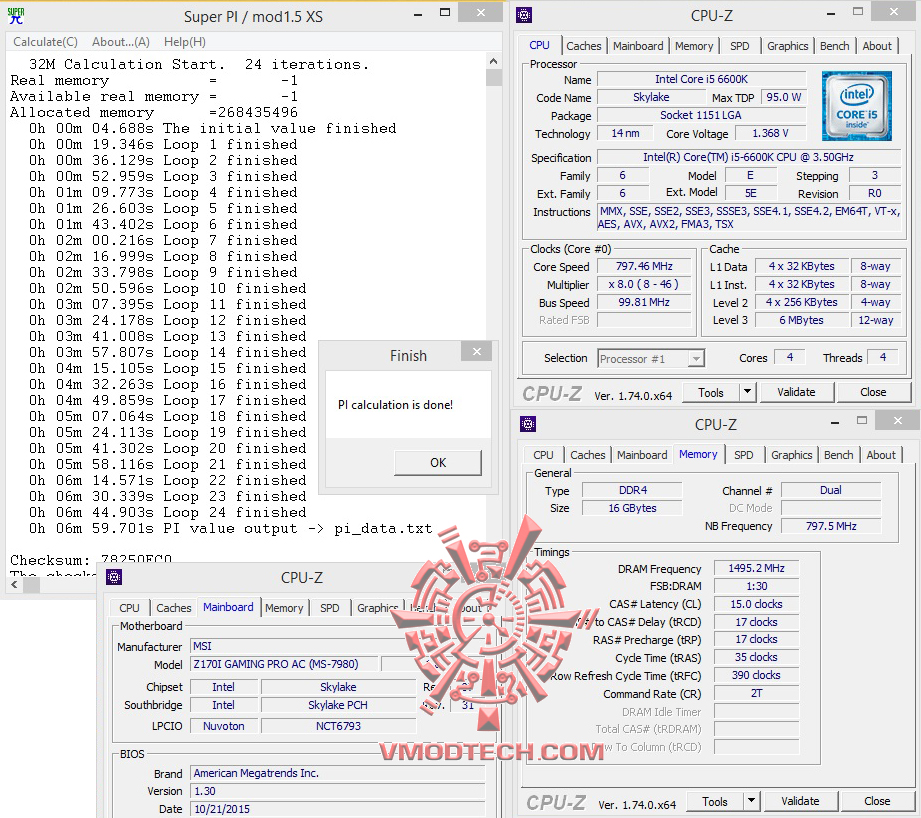The image size is (921, 818).
Task: Switch to Memory tab in top CPU-Z window
Action: [694, 46]
